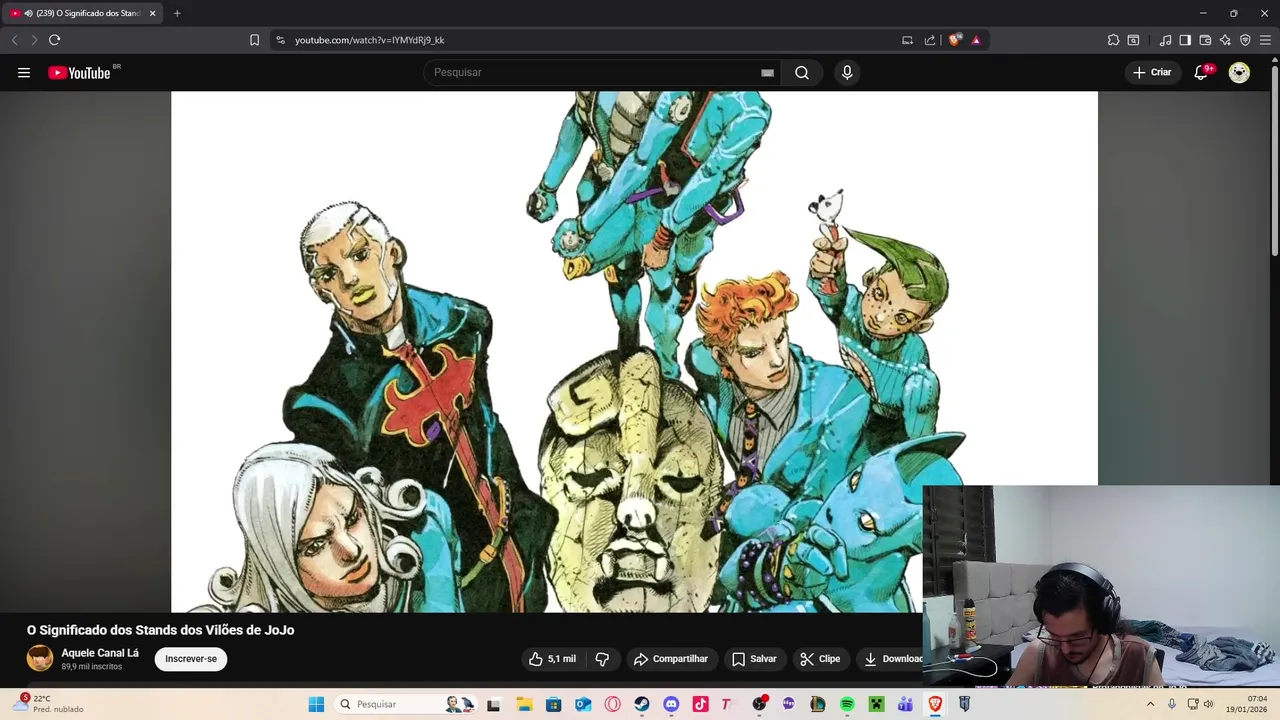
Task: Open Microsoft Store from the taskbar
Action: coord(553,704)
